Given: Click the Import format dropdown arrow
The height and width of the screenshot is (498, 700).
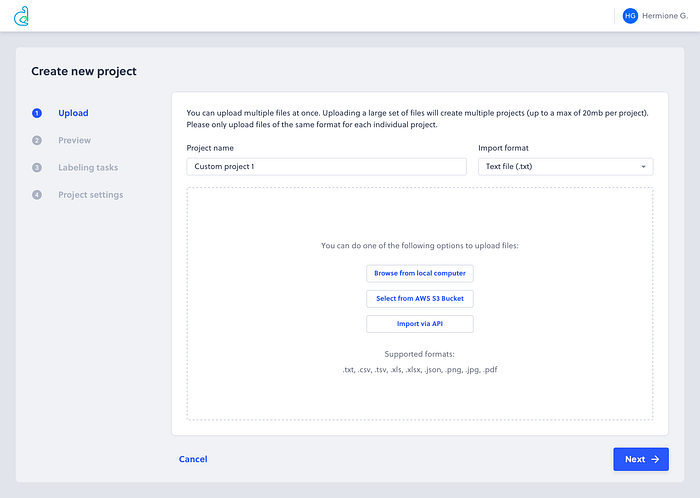Looking at the screenshot, I should pos(643,167).
